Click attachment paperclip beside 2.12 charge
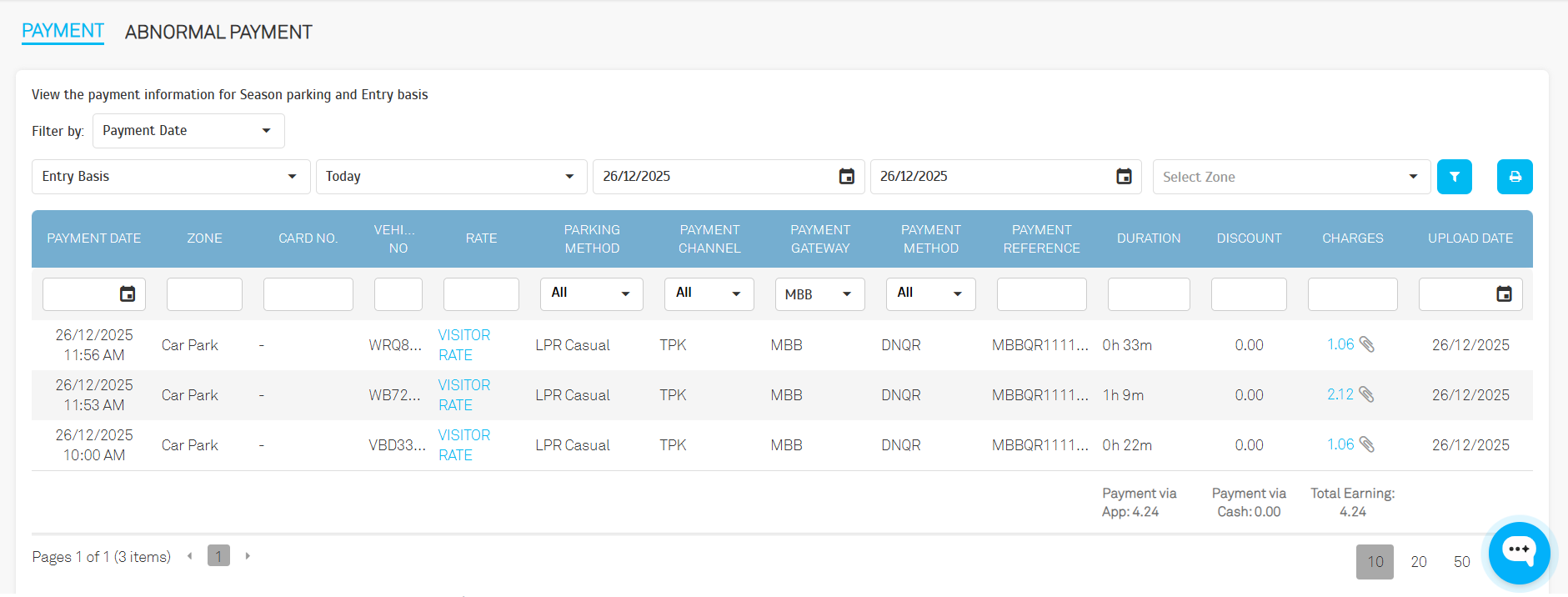The image size is (1568, 597). click(1367, 394)
